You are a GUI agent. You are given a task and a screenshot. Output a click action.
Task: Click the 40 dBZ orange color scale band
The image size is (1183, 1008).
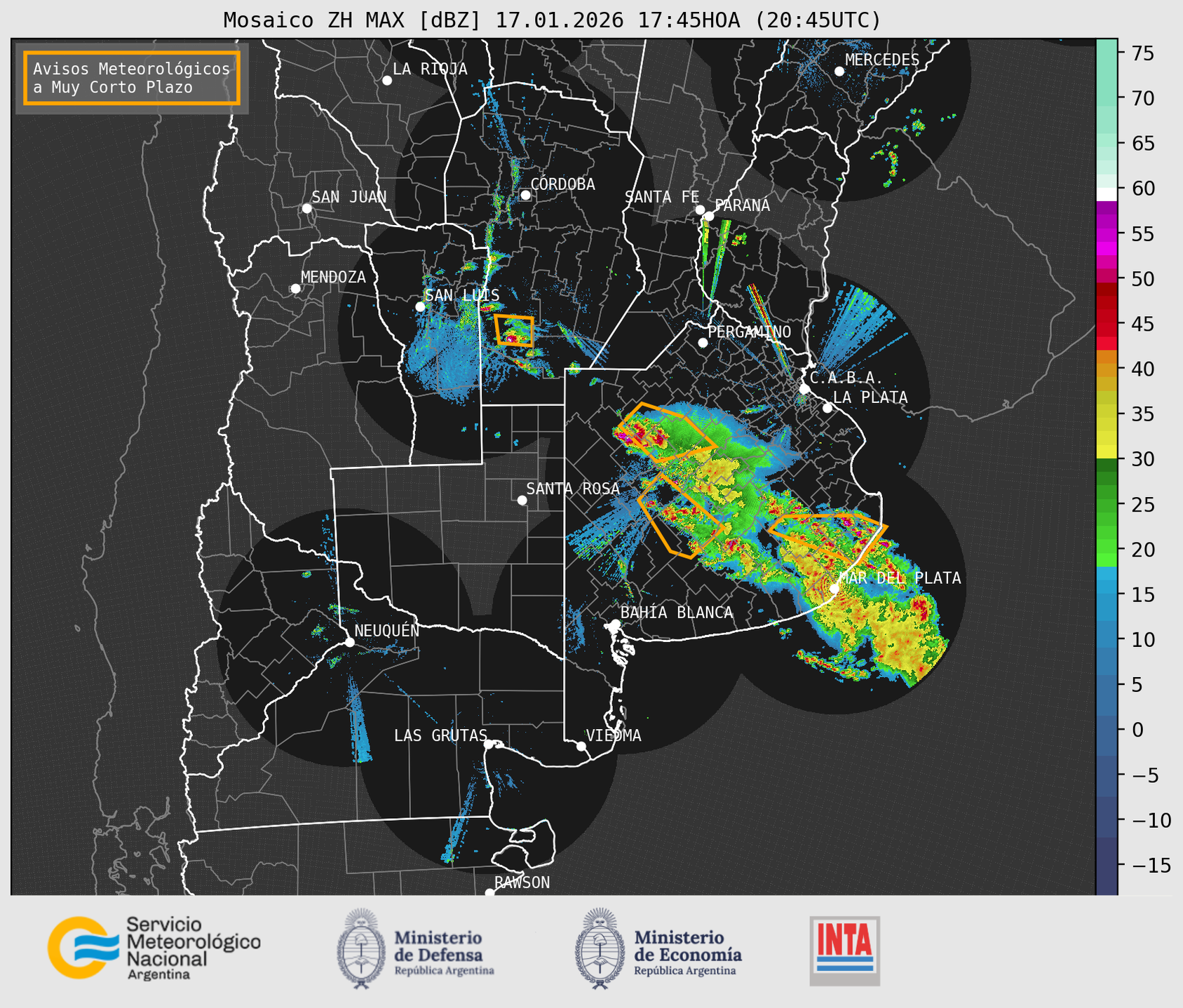tap(1107, 369)
